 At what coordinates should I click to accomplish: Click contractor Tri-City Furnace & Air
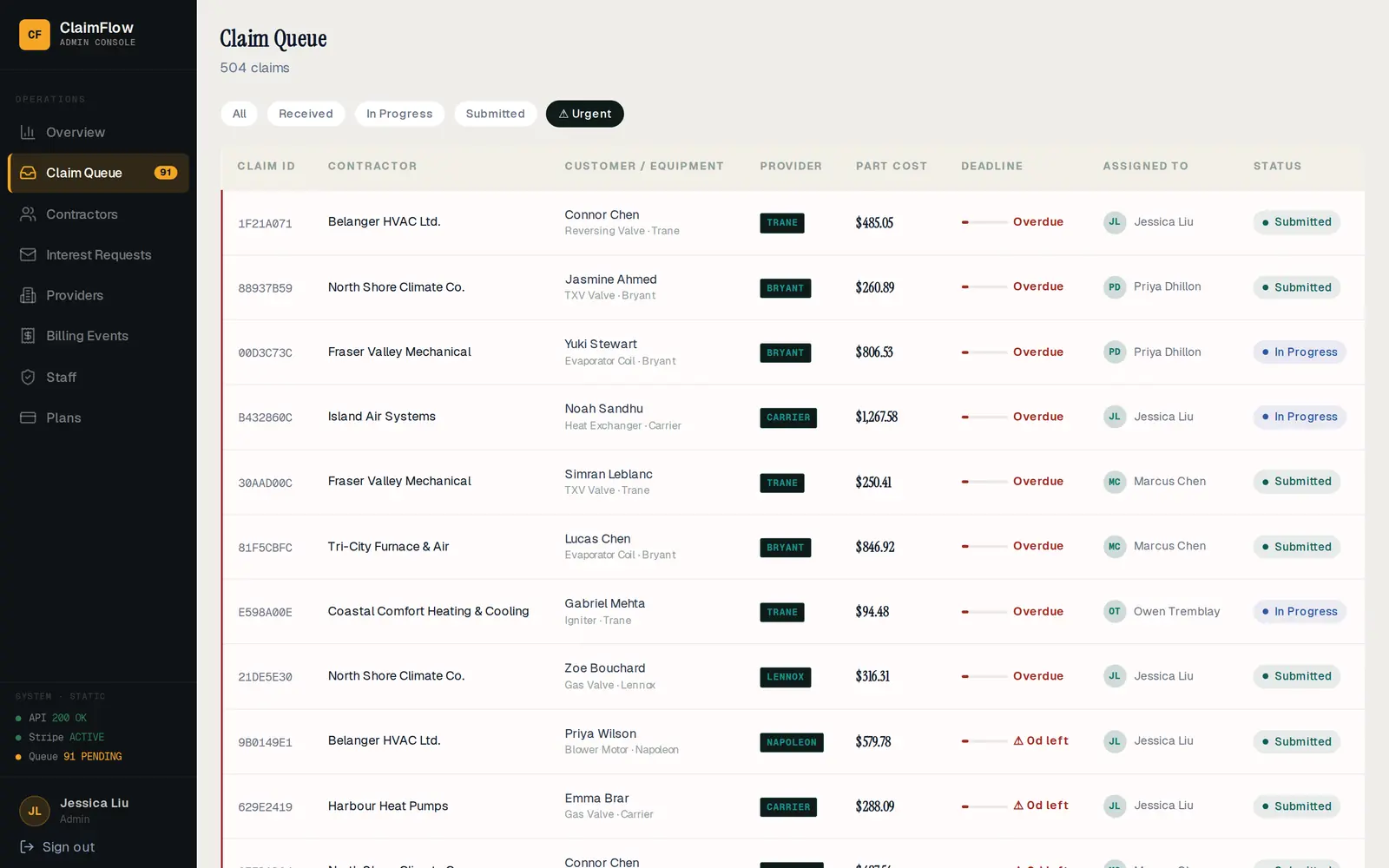pyautogui.click(x=388, y=546)
